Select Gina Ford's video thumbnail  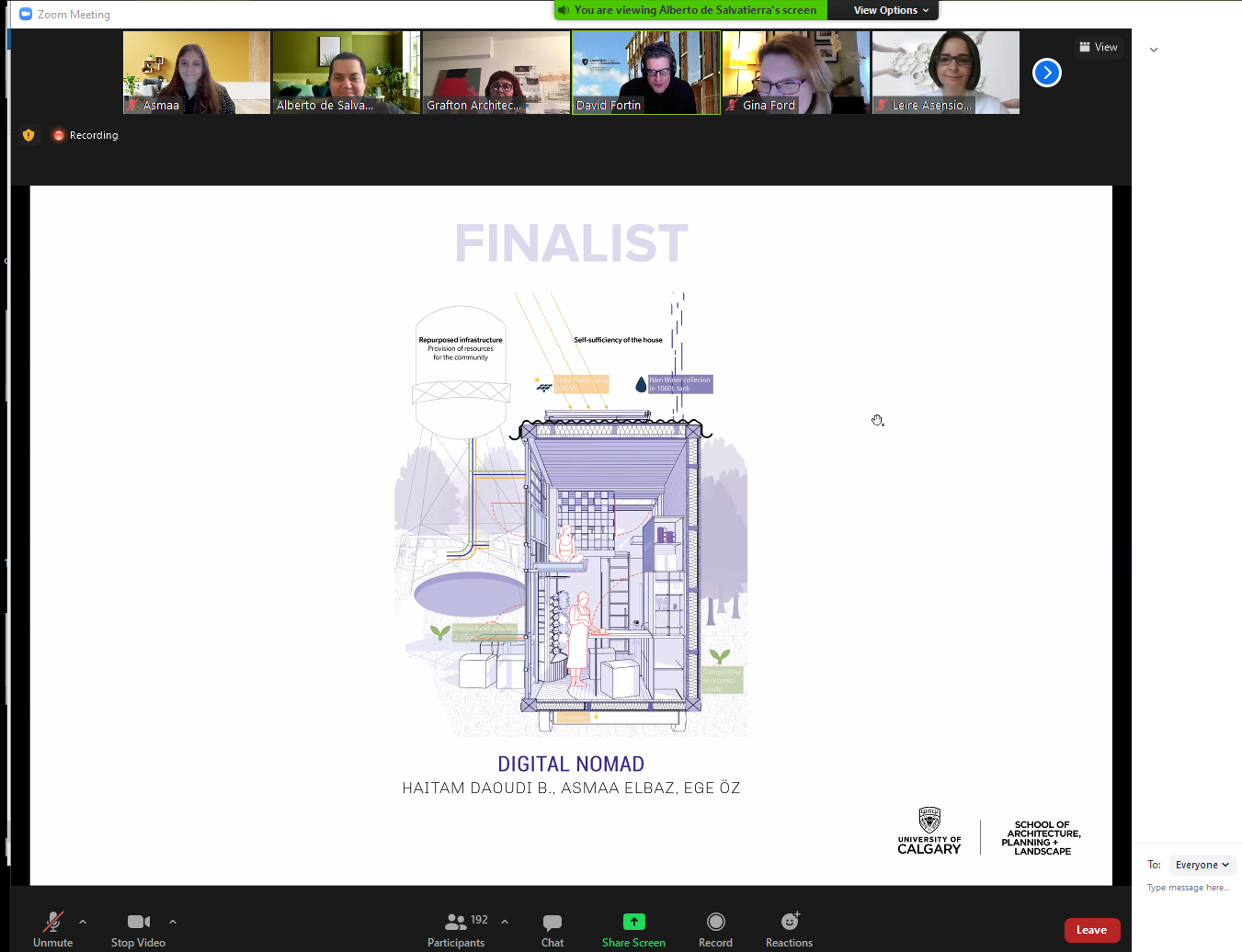click(x=795, y=72)
